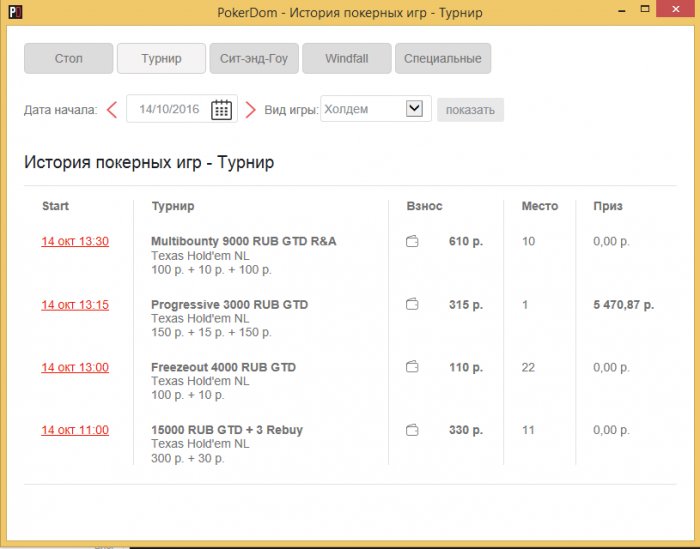Open the Специальные tab
Viewport: 700px width, 549px height.
[x=442, y=59]
